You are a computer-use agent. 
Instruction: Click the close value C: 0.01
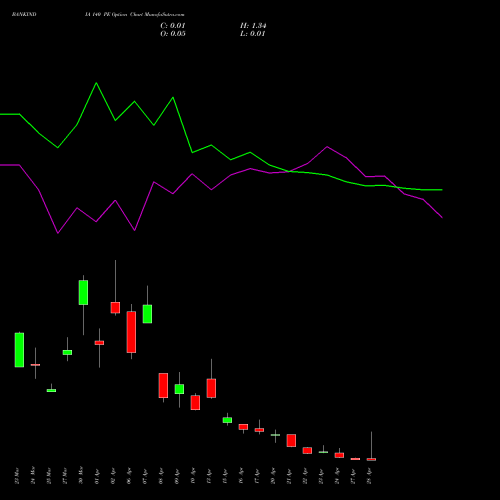(x=173, y=26)
